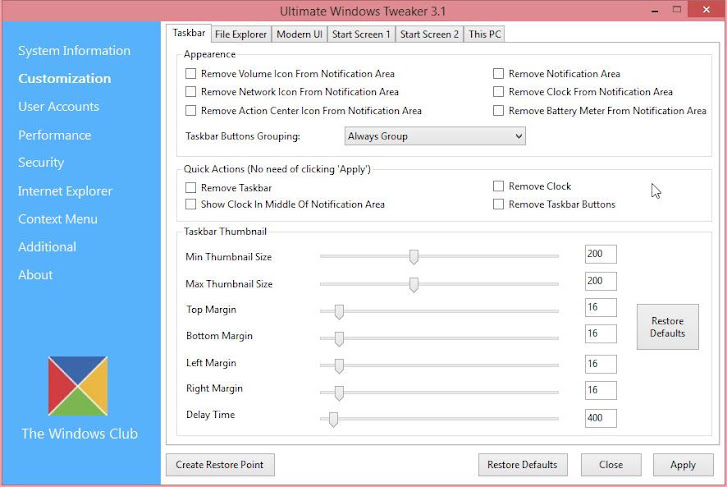Click The Windows Club link text
The image size is (727, 487).
(x=80, y=434)
